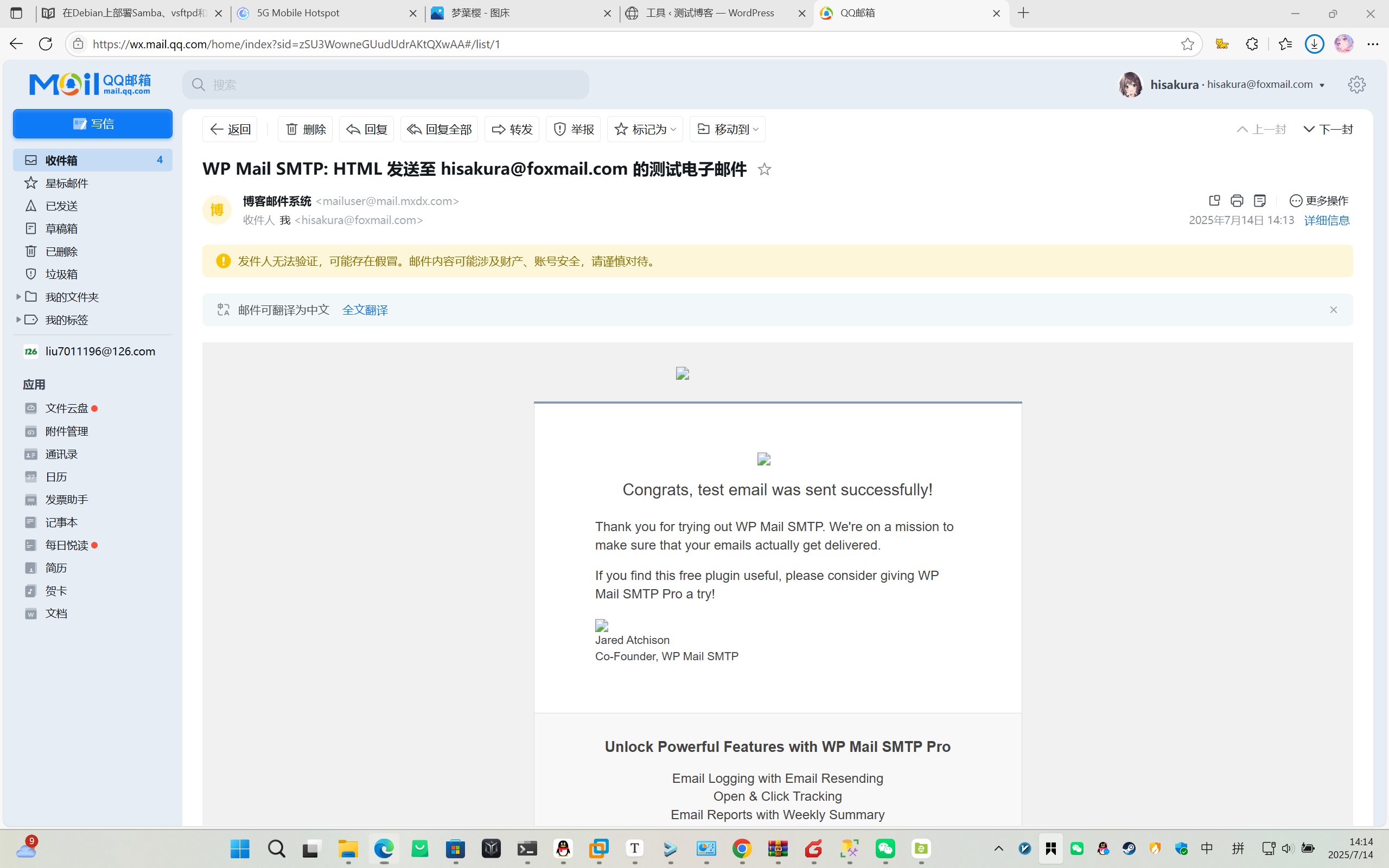Click the 举报 report button
1389x868 pixels.
click(x=573, y=129)
